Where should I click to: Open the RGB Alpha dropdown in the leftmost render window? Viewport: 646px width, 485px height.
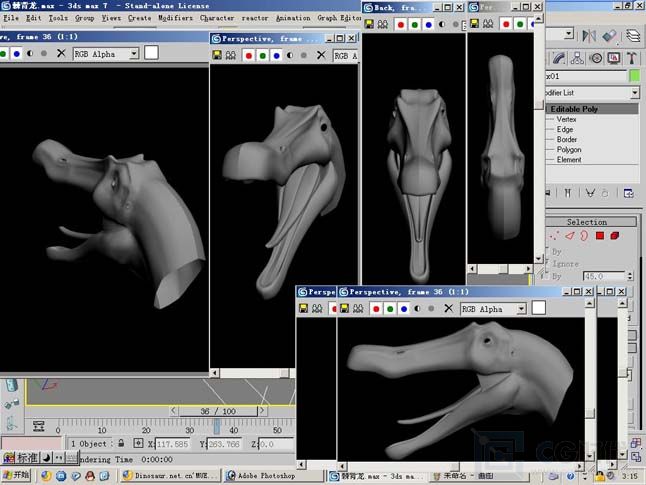coord(134,53)
